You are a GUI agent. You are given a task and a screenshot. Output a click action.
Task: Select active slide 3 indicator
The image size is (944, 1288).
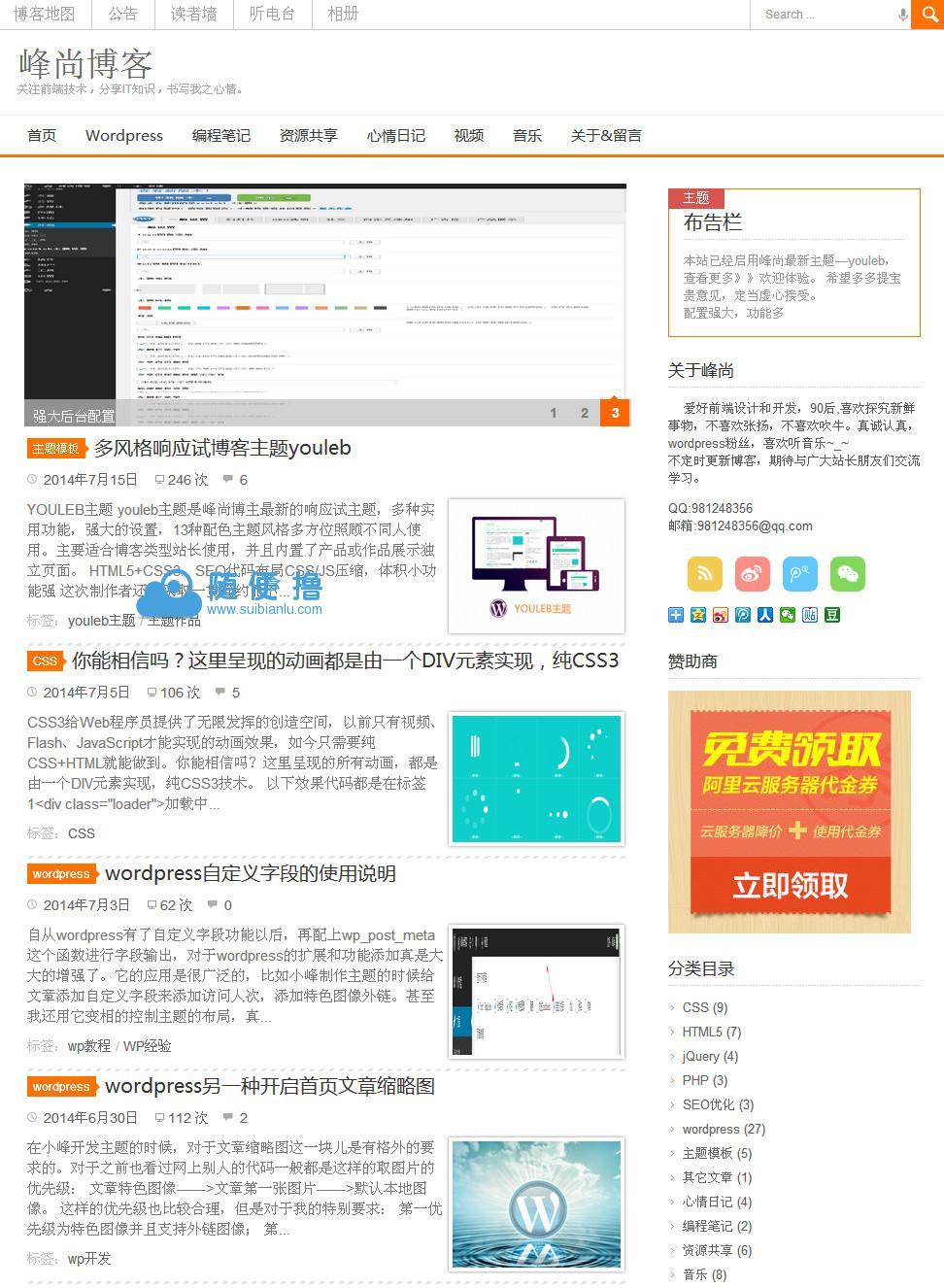click(615, 413)
